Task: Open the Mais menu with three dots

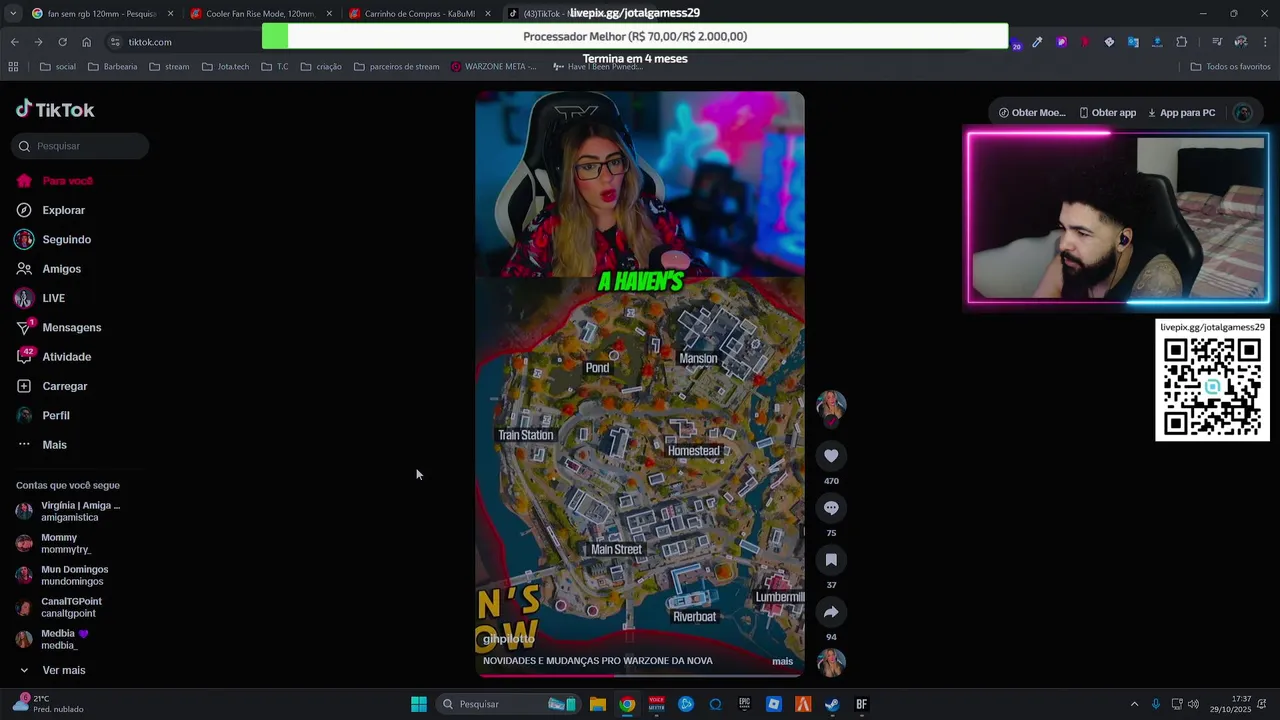Action: (x=42, y=445)
